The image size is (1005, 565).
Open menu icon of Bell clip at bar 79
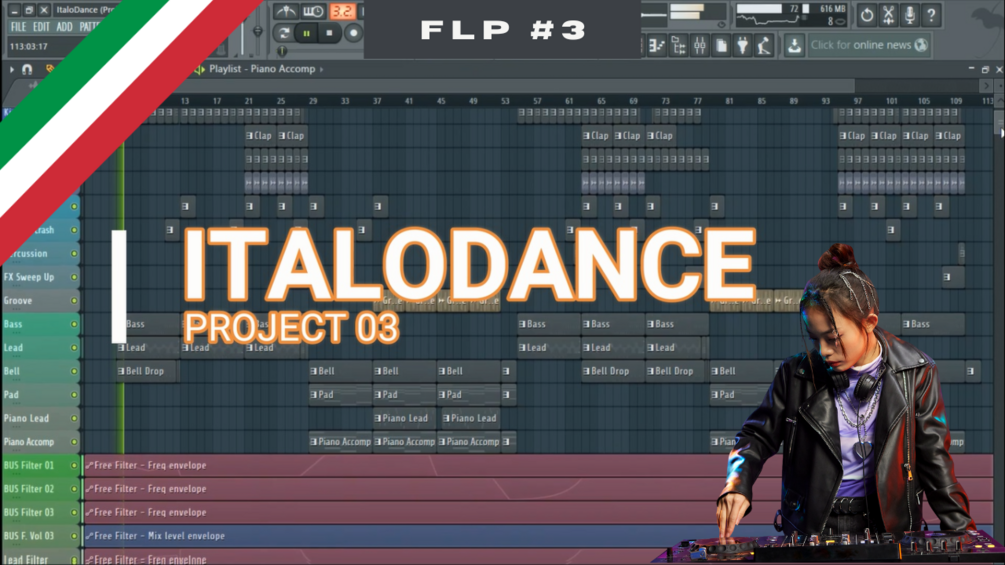715,371
